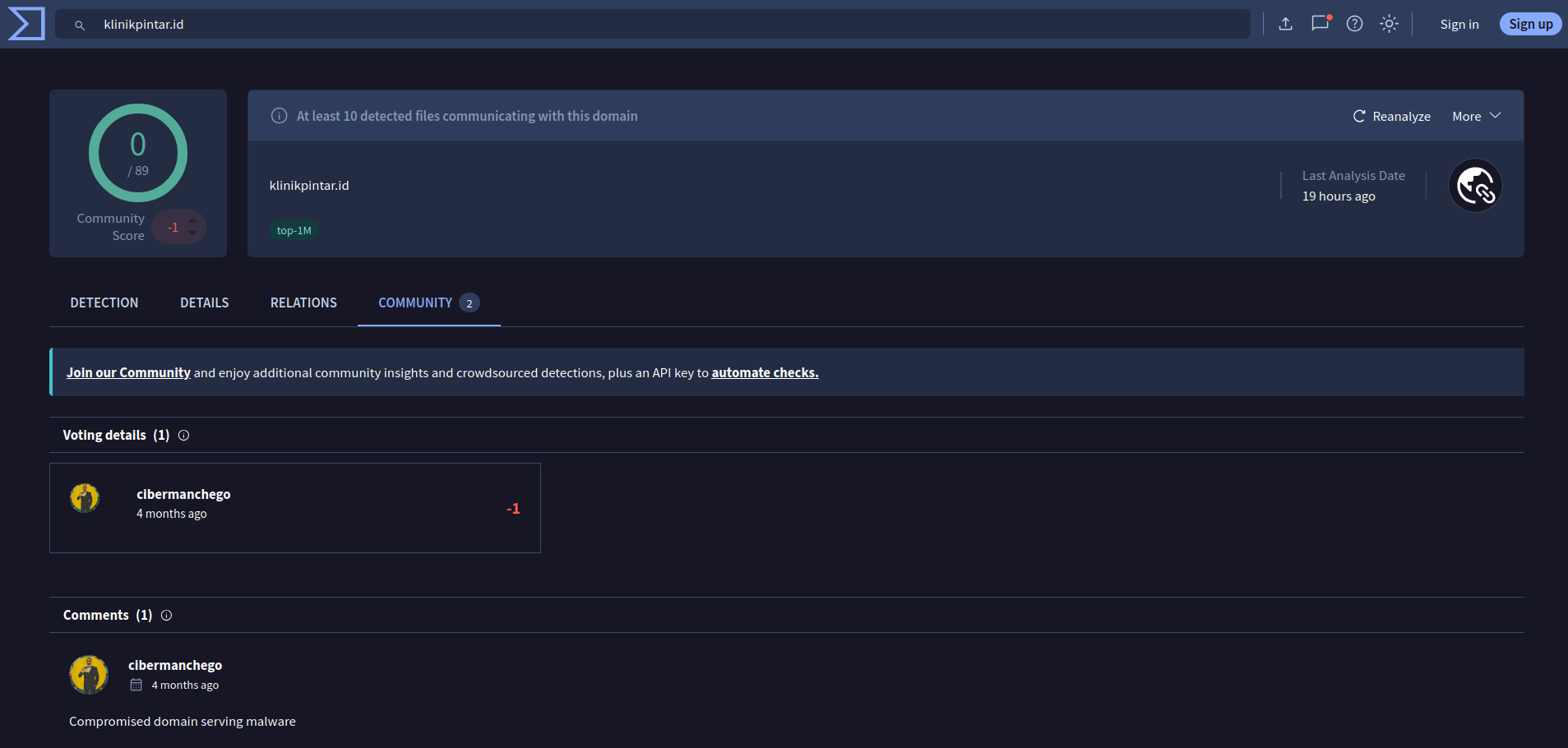Open the automate checks link
Screen dimensions: 1568x748
pyautogui.click(x=765, y=372)
